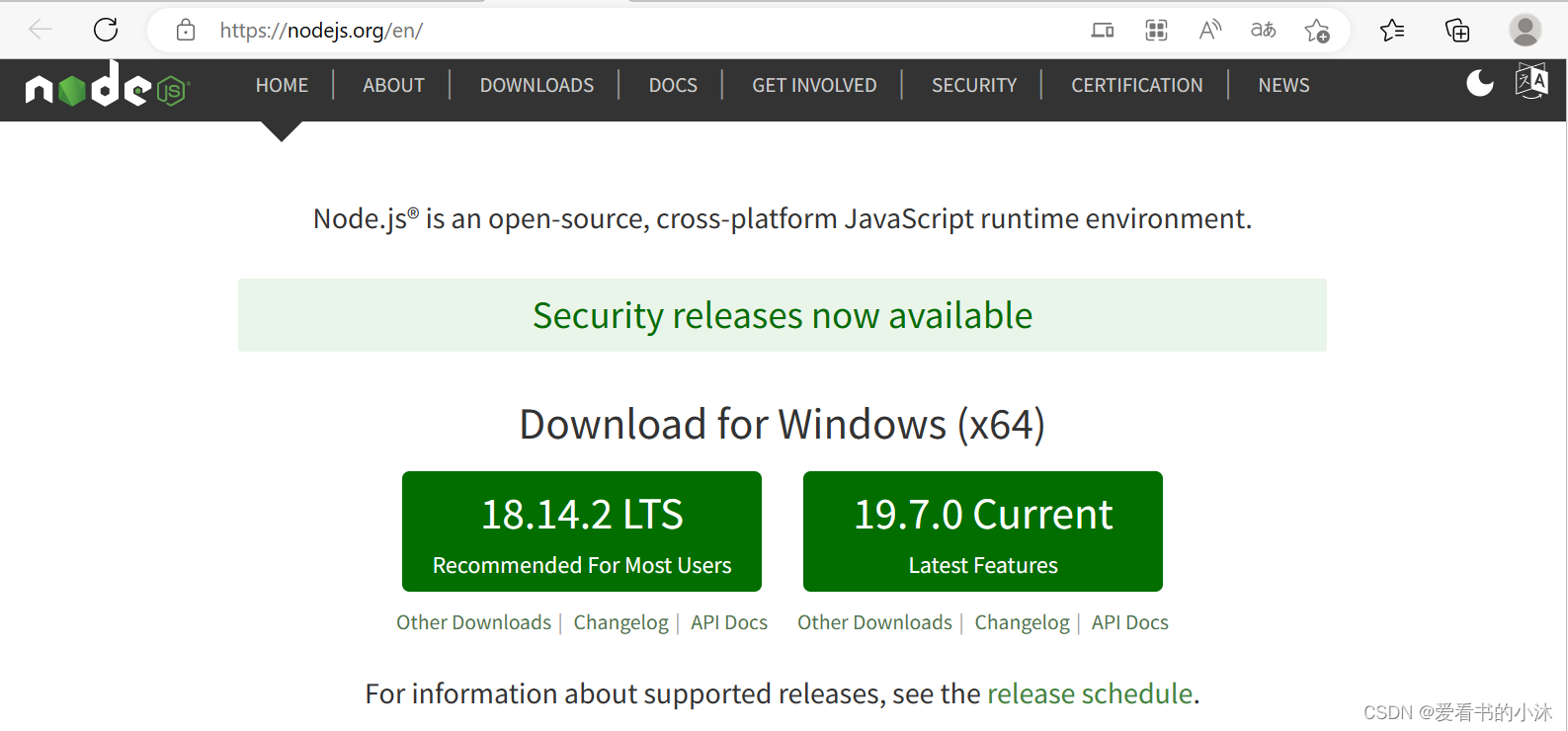Open the site language switcher icon
This screenshot has height=731, width=1568.
1531,81
